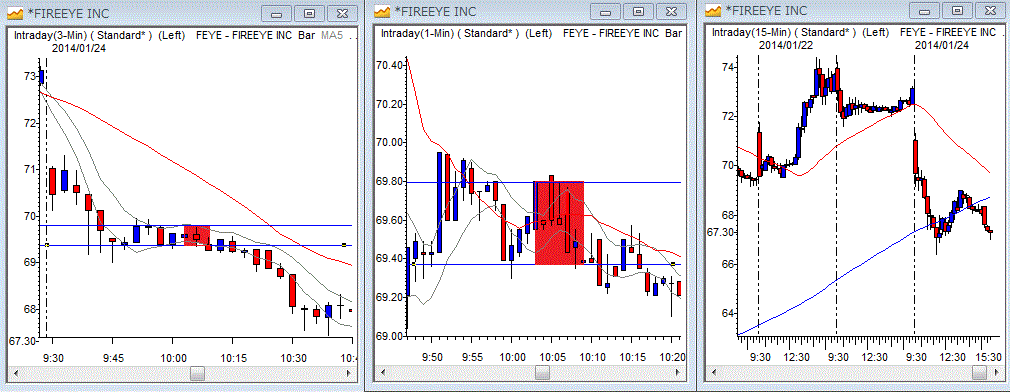The height and width of the screenshot is (392, 1010).
Task: Maximize the 3-Min FIREEYE chart window
Action: point(309,14)
